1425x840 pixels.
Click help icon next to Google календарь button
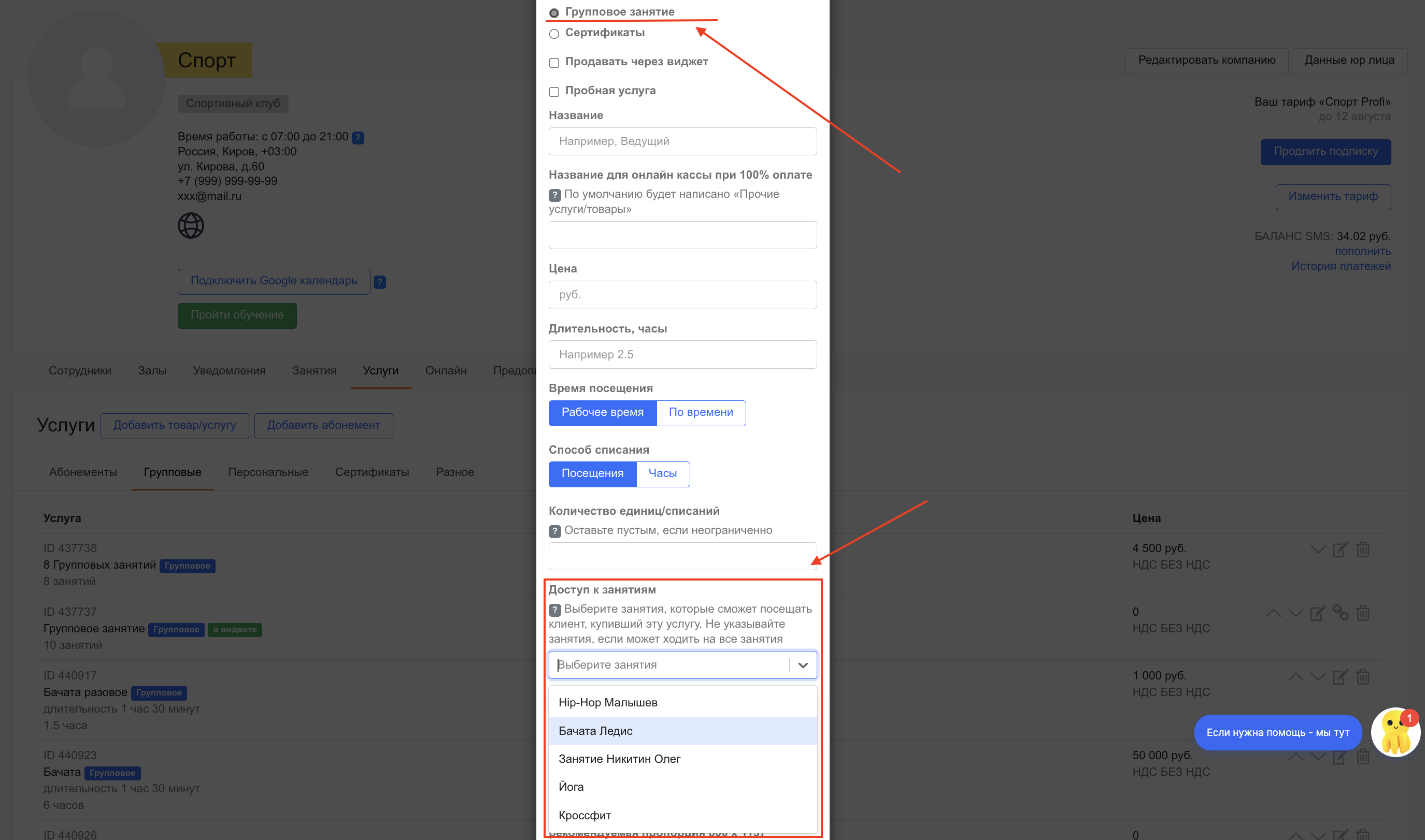coord(380,282)
